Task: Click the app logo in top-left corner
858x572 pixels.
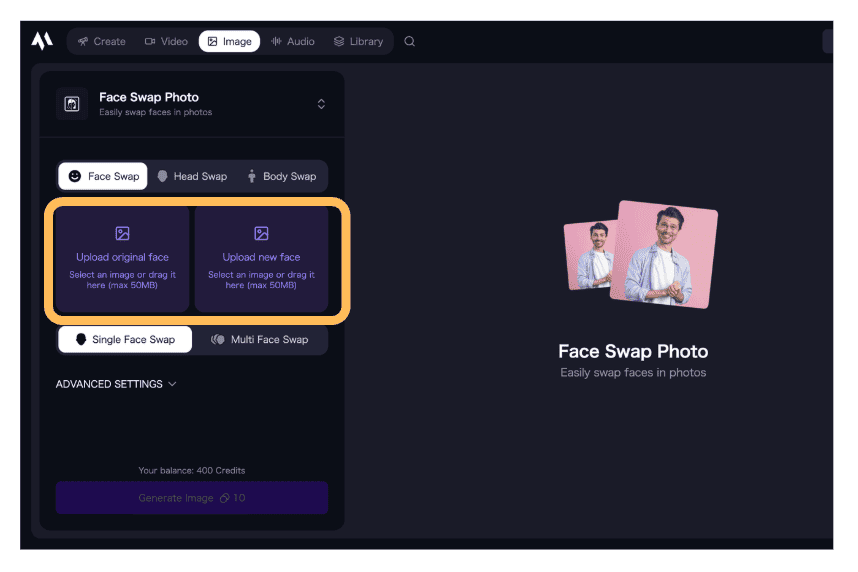Action: (41, 41)
